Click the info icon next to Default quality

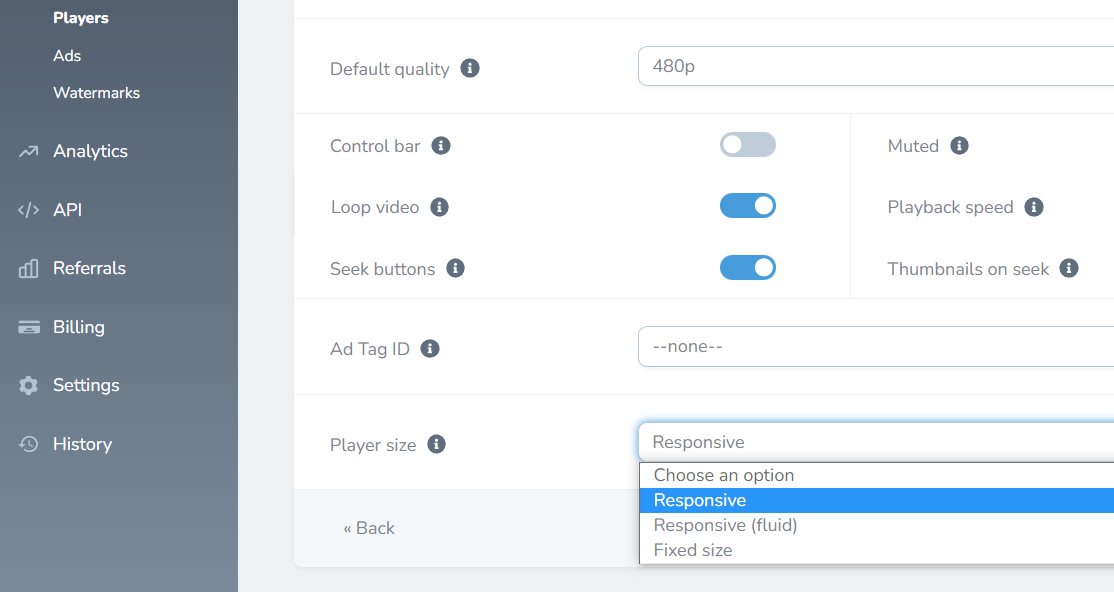(x=470, y=68)
